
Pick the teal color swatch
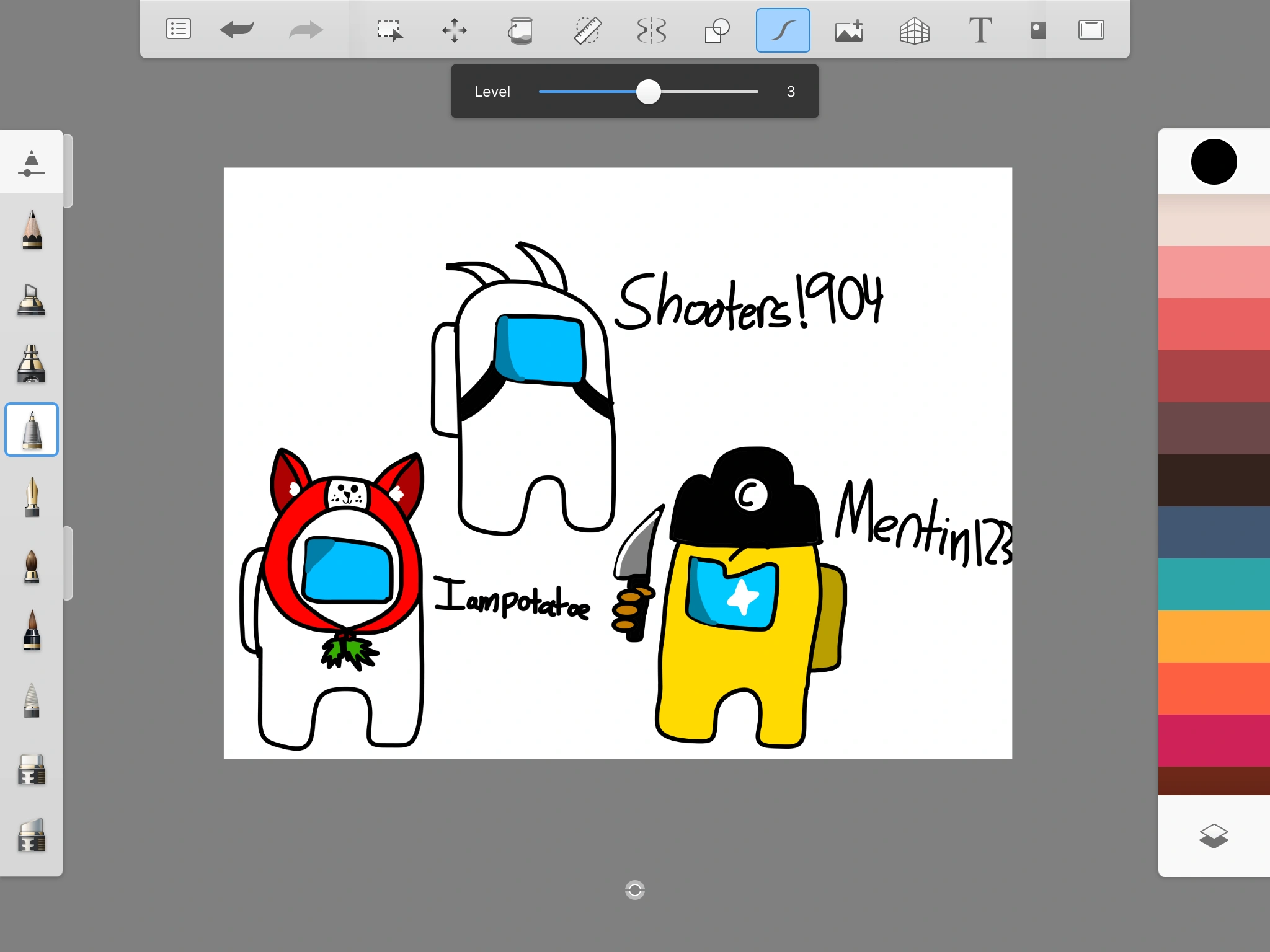pos(1214,584)
